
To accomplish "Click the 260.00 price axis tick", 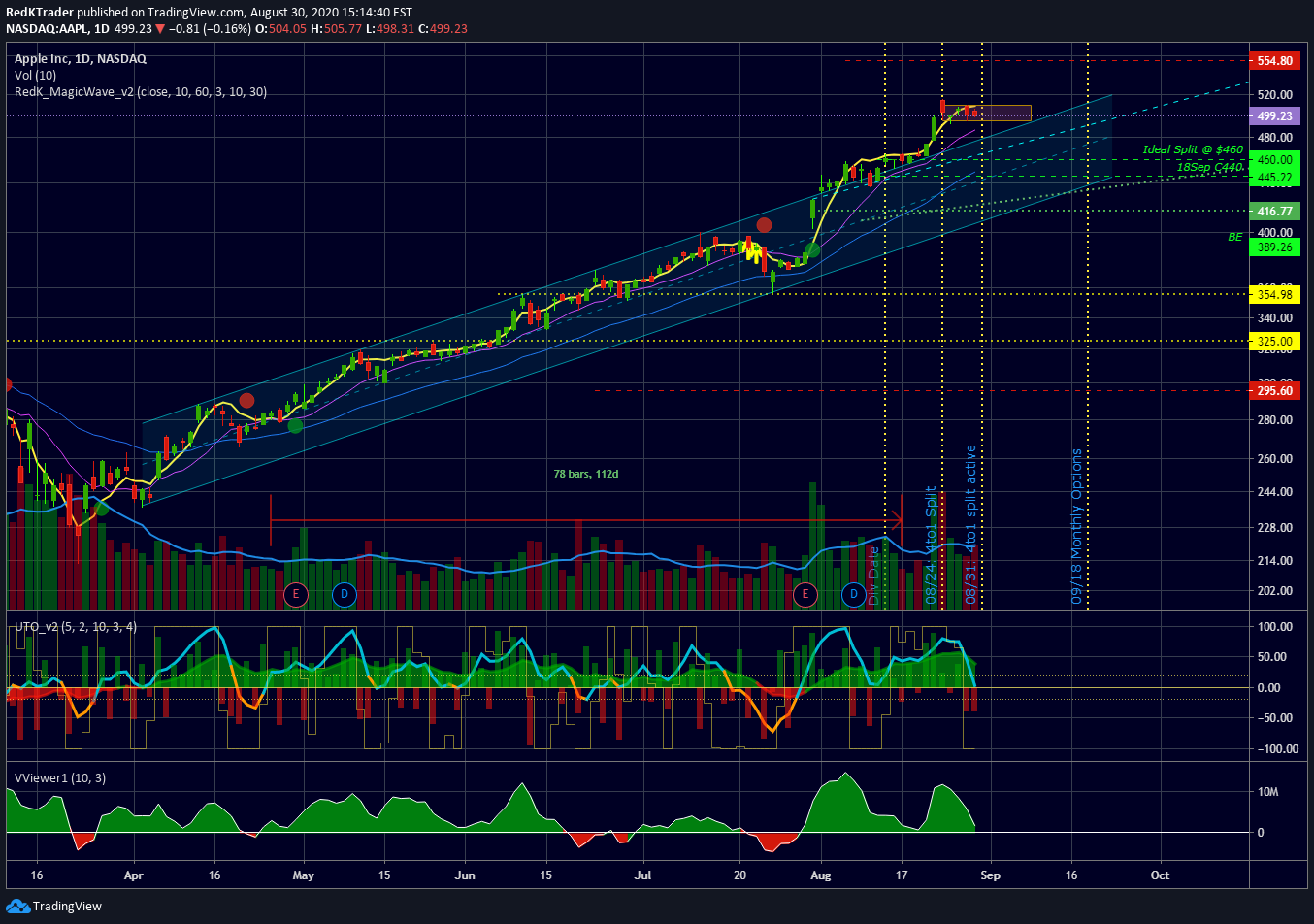I will click(1275, 459).
